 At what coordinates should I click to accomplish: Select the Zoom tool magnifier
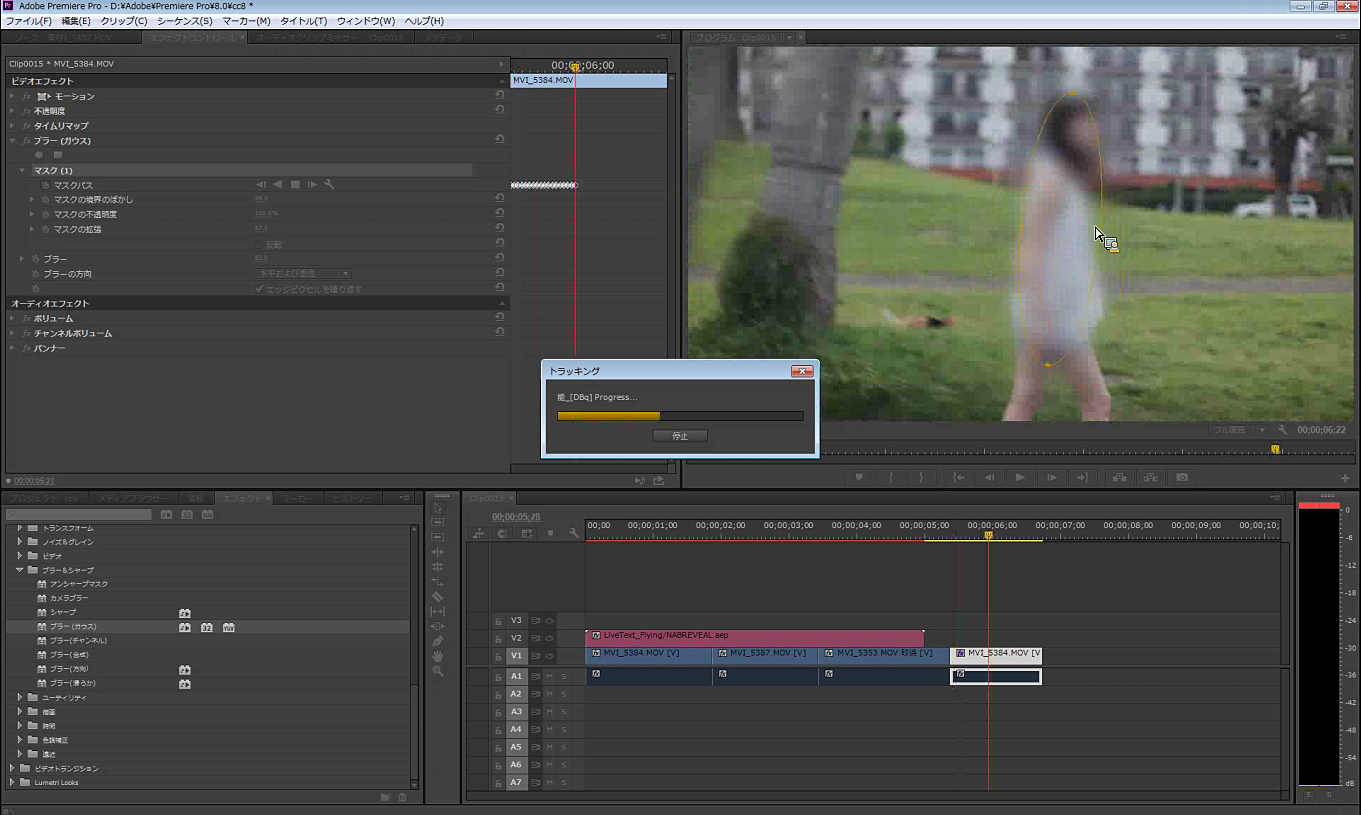(437, 671)
